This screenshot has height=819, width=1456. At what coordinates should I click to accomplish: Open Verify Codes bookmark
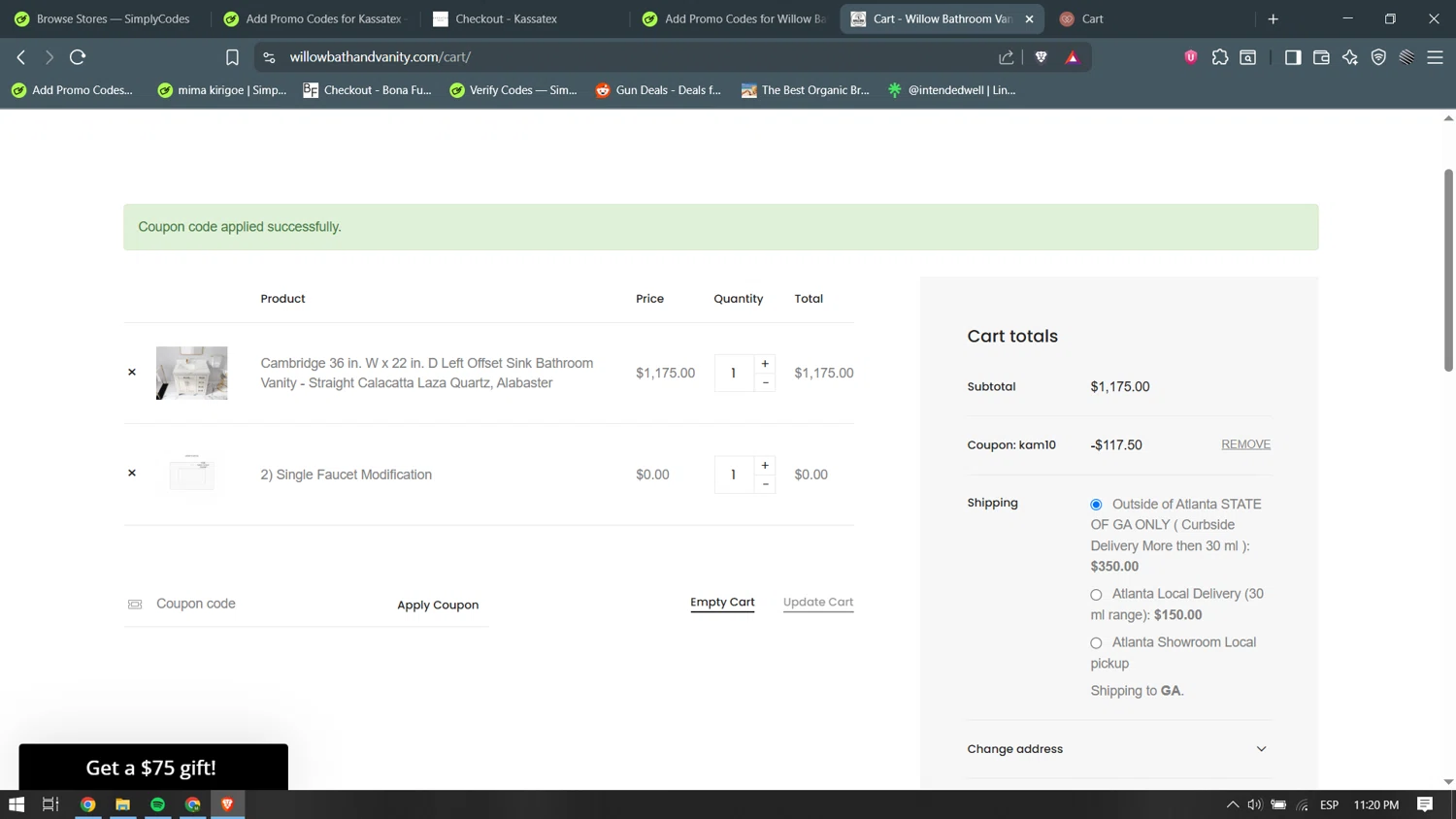click(x=513, y=90)
